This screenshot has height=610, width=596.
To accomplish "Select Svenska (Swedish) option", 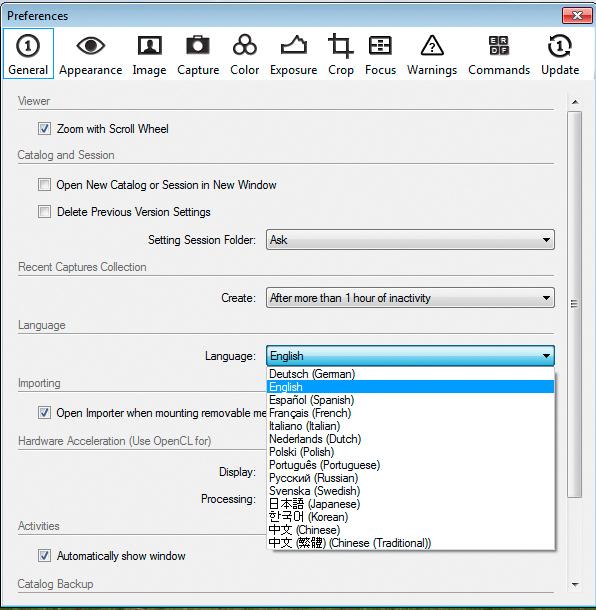I will pos(410,491).
